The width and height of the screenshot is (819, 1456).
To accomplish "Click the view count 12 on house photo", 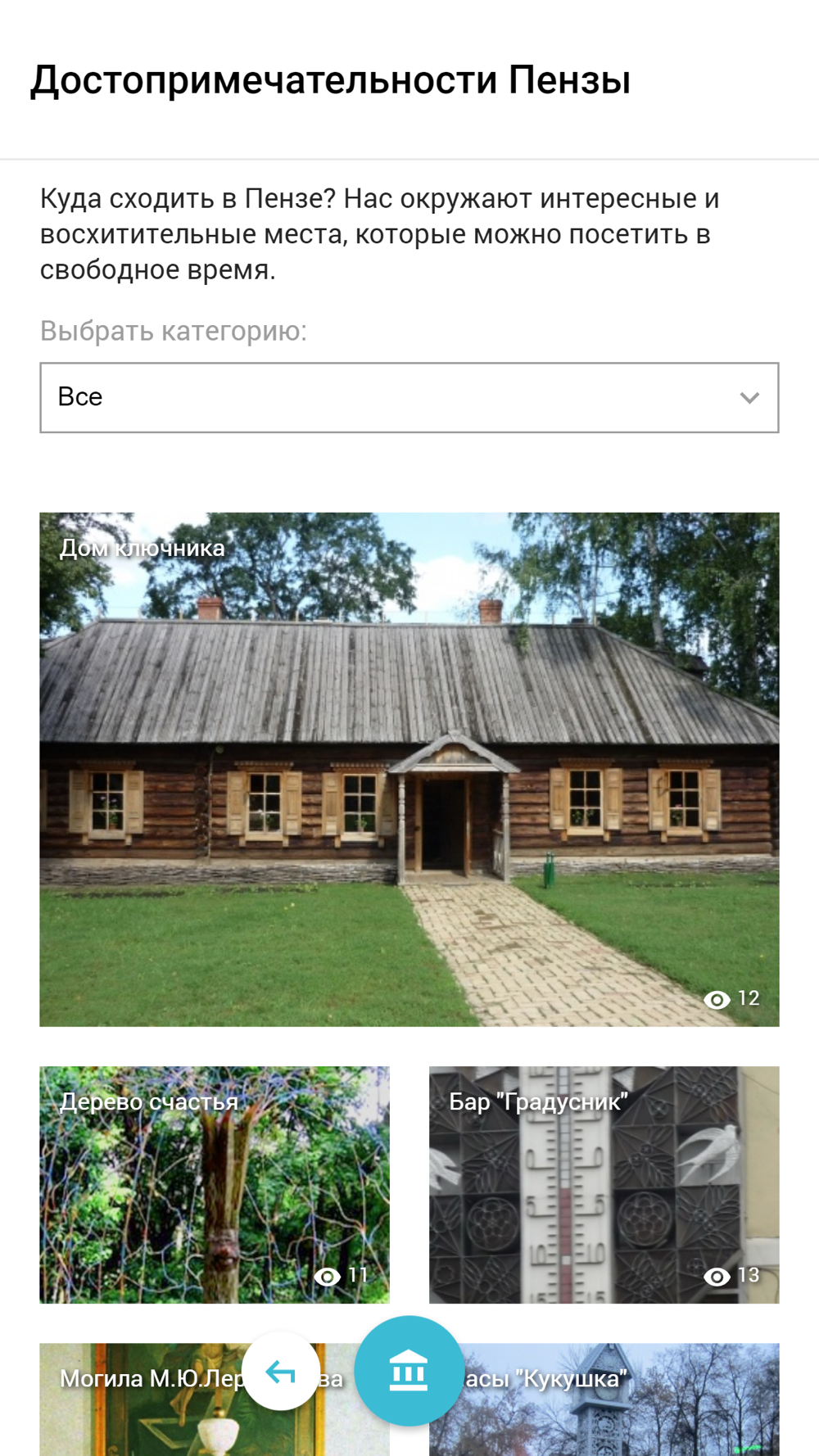I will coord(749,998).
